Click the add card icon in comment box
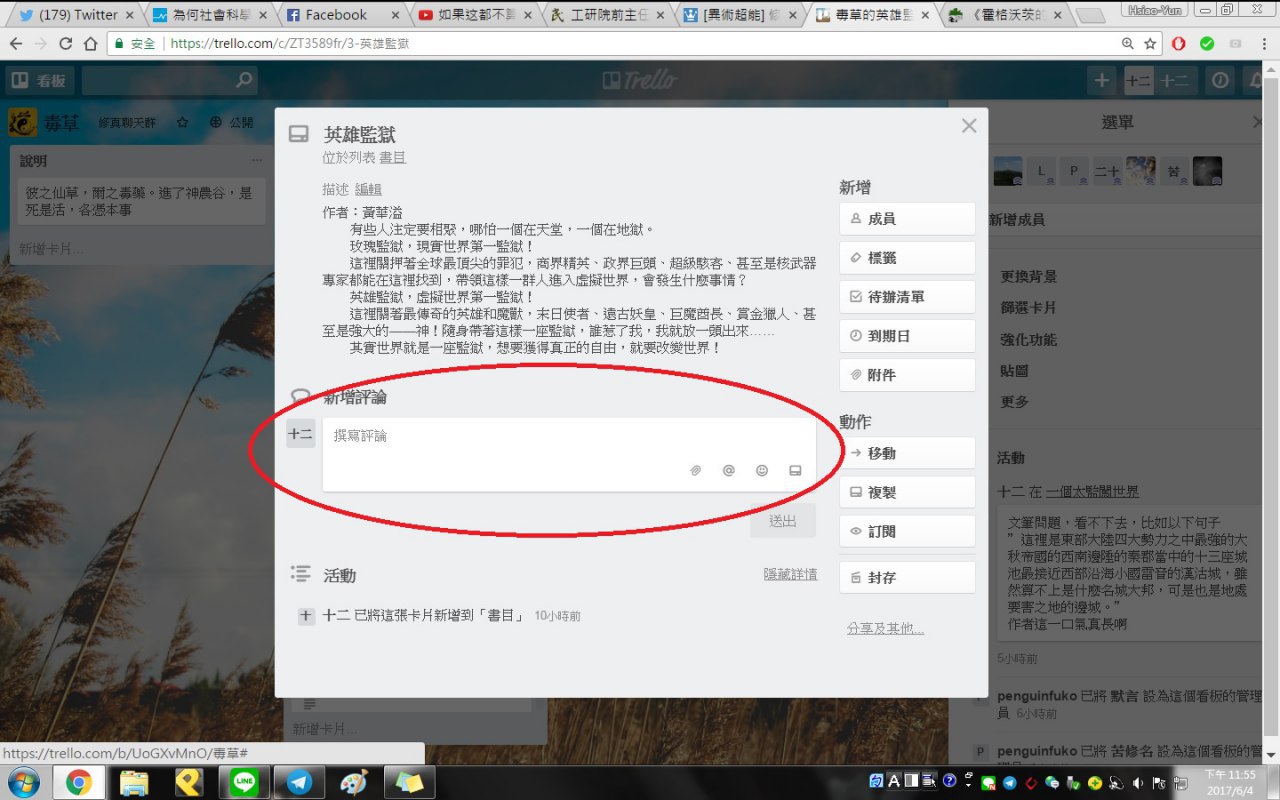This screenshot has width=1280, height=800. tap(795, 470)
